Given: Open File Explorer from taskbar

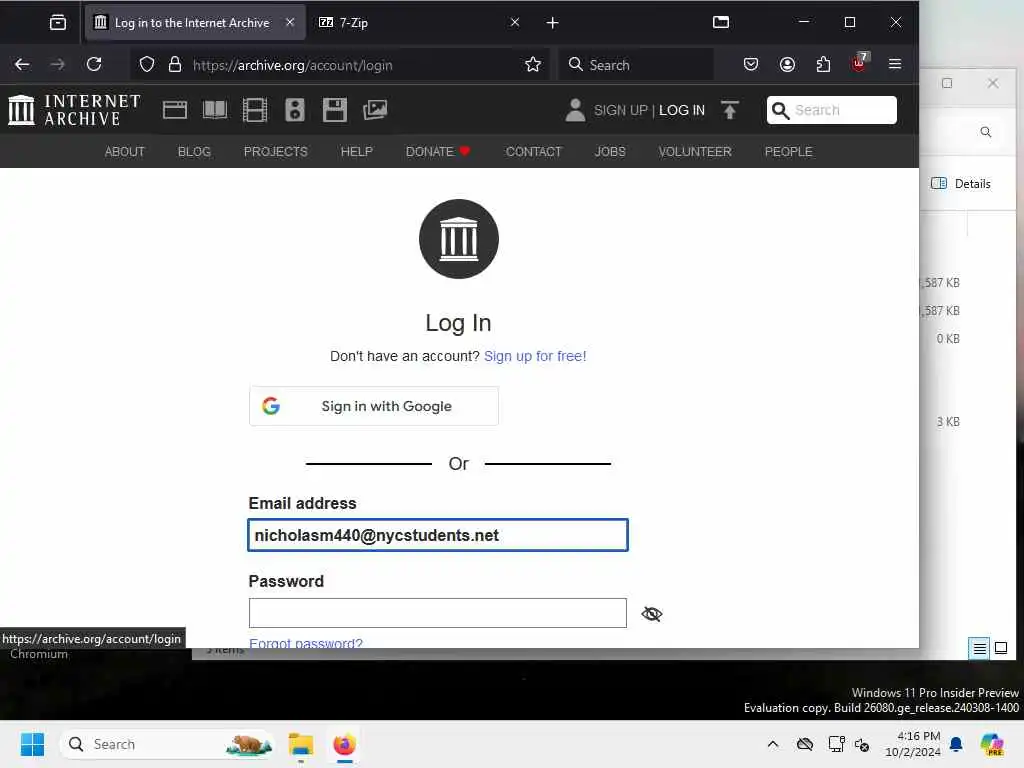Looking at the screenshot, I should (x=301, y=744).
